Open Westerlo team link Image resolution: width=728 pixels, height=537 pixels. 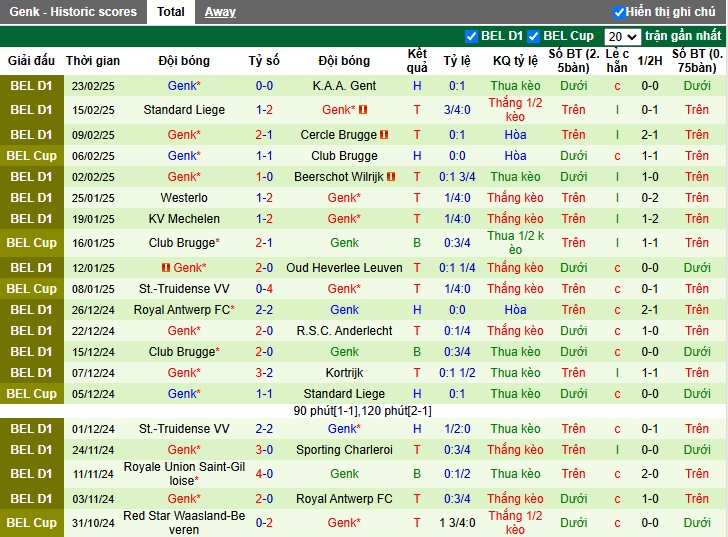click(184, 198)
